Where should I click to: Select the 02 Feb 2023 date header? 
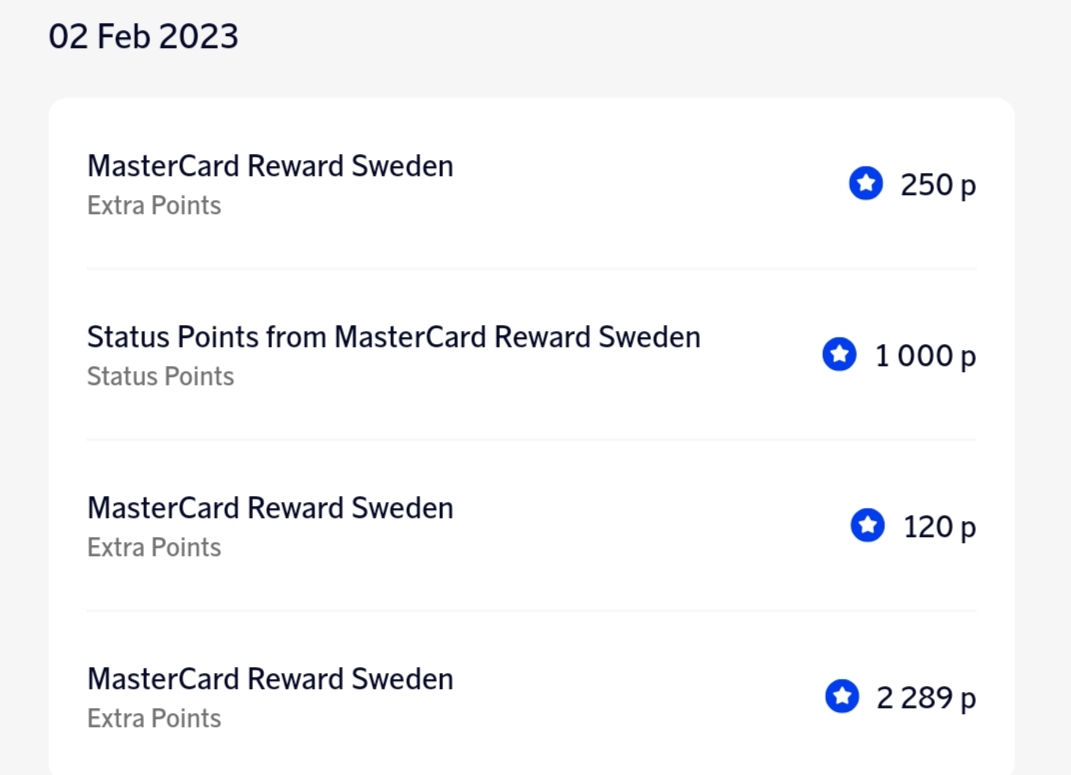tap(144, 37)
